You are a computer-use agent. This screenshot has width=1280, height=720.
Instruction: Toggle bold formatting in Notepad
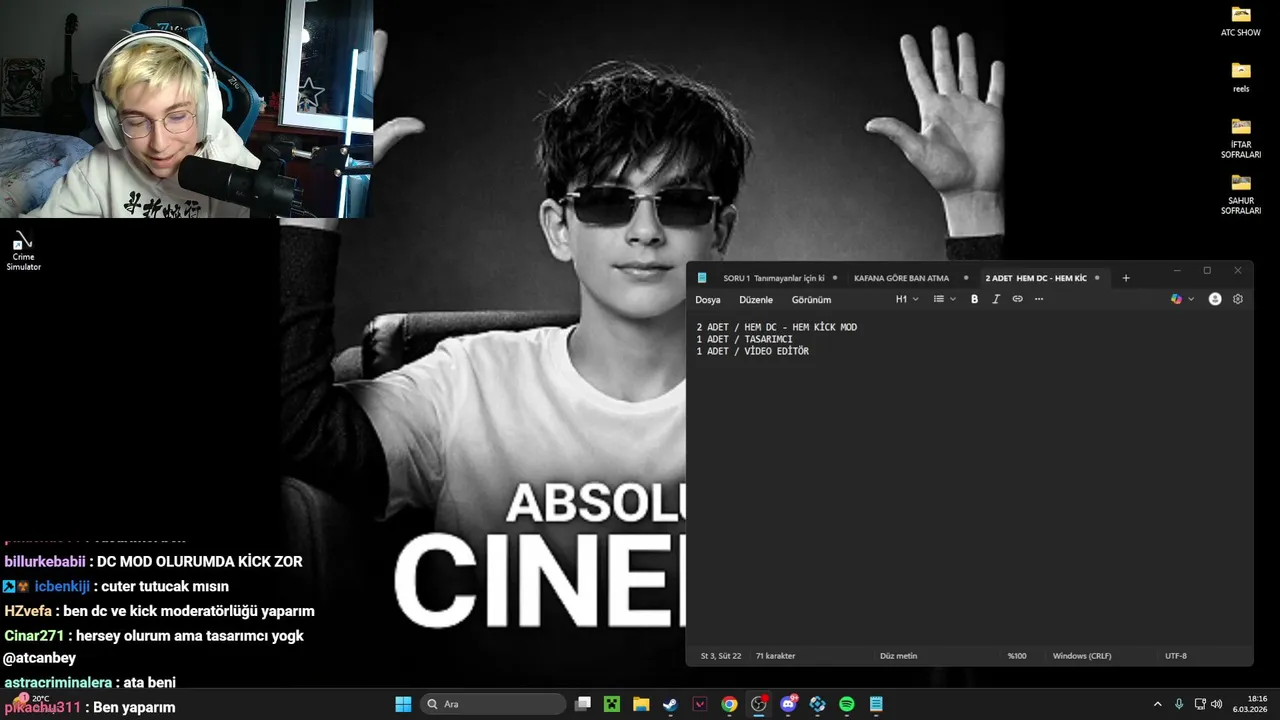click(x=974, y=299)
